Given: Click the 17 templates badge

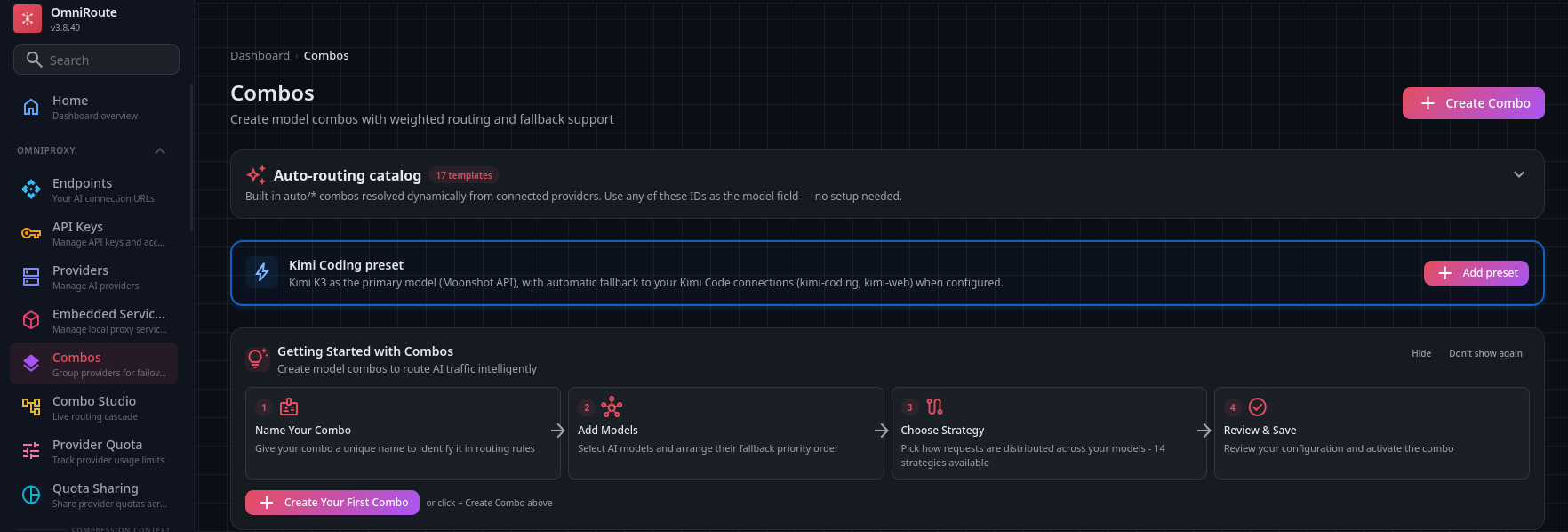Looking at the screenshot, I should tap(464, 175).
